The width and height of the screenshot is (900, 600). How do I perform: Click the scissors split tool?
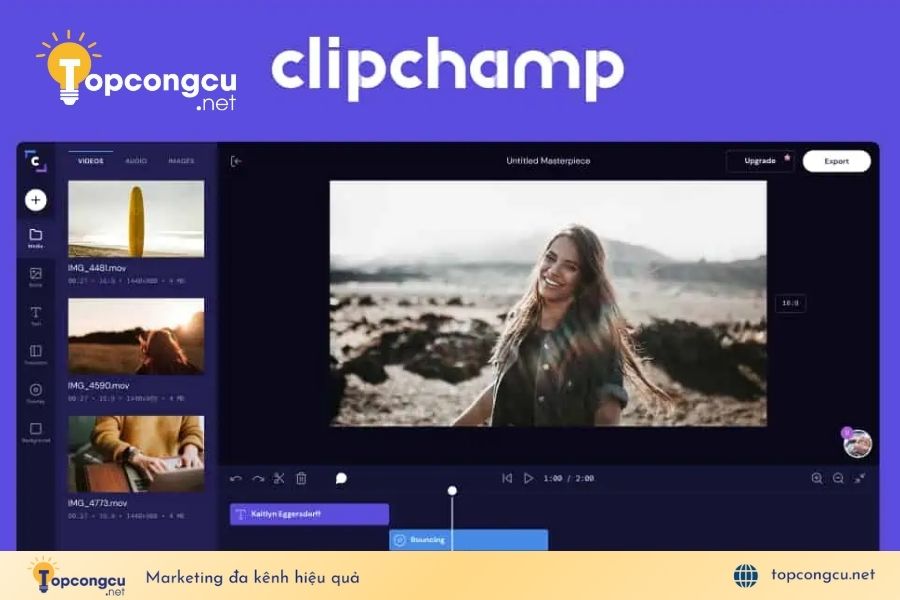tap(279, 478)
